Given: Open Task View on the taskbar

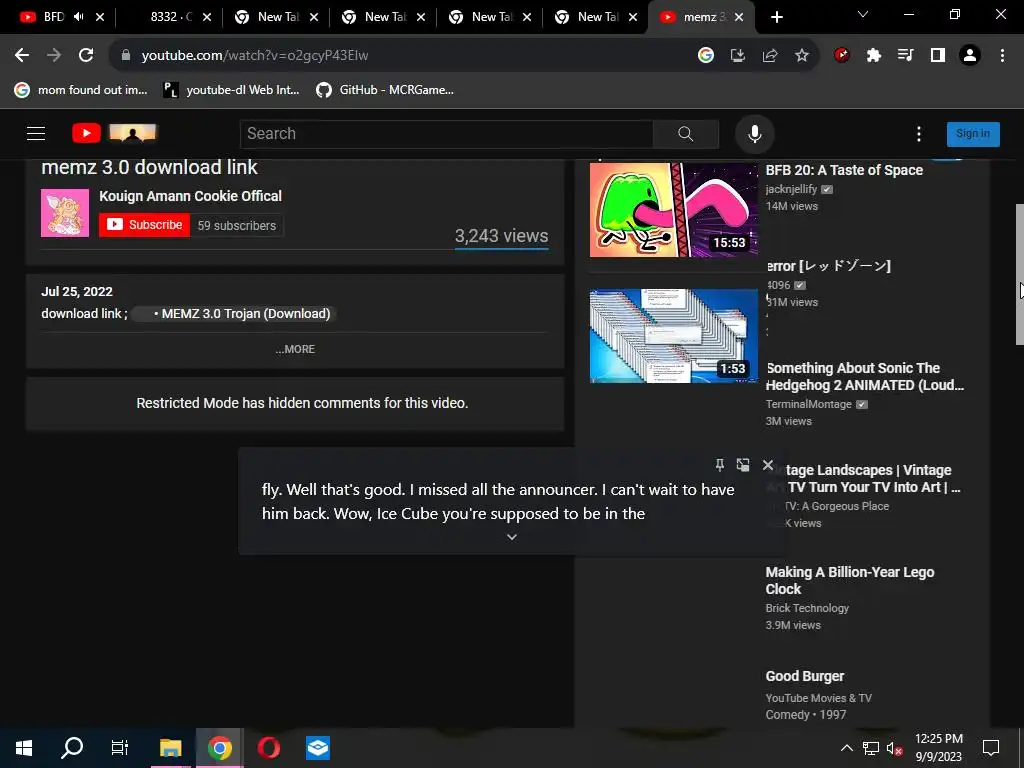Looking at the screenshot, I should (120, 748).
